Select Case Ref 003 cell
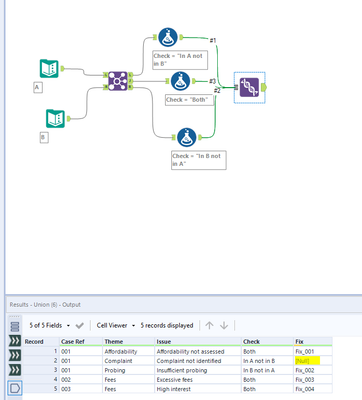The width and height of the screenshot is (362, 400). [81, 389]
